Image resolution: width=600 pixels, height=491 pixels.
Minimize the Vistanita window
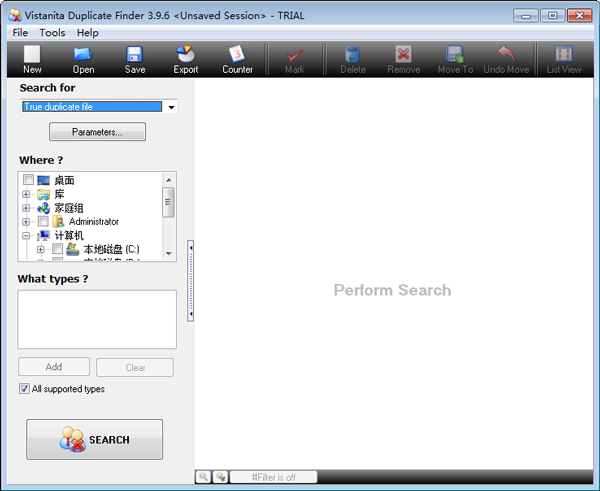pos(526,16)
